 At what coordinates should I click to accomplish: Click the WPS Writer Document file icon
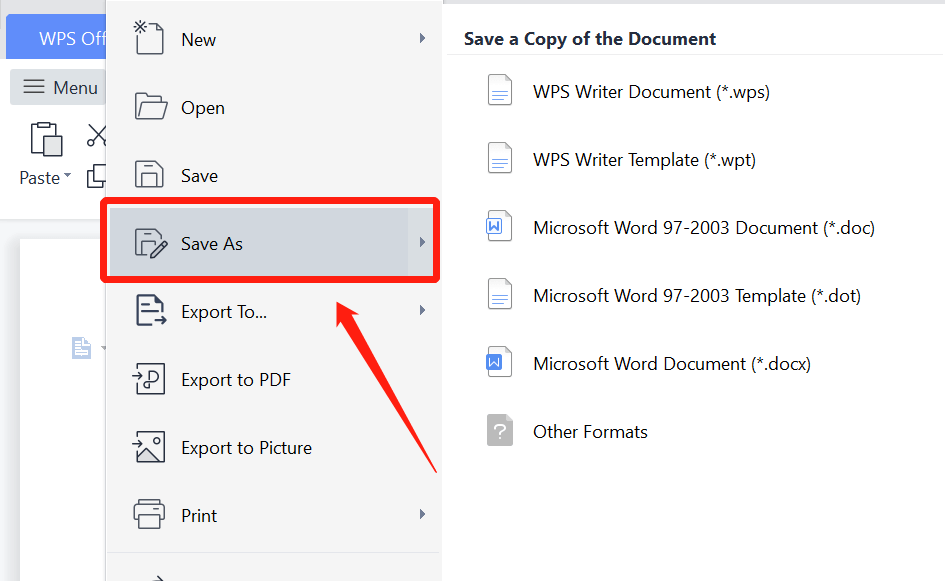pos(500,90)
